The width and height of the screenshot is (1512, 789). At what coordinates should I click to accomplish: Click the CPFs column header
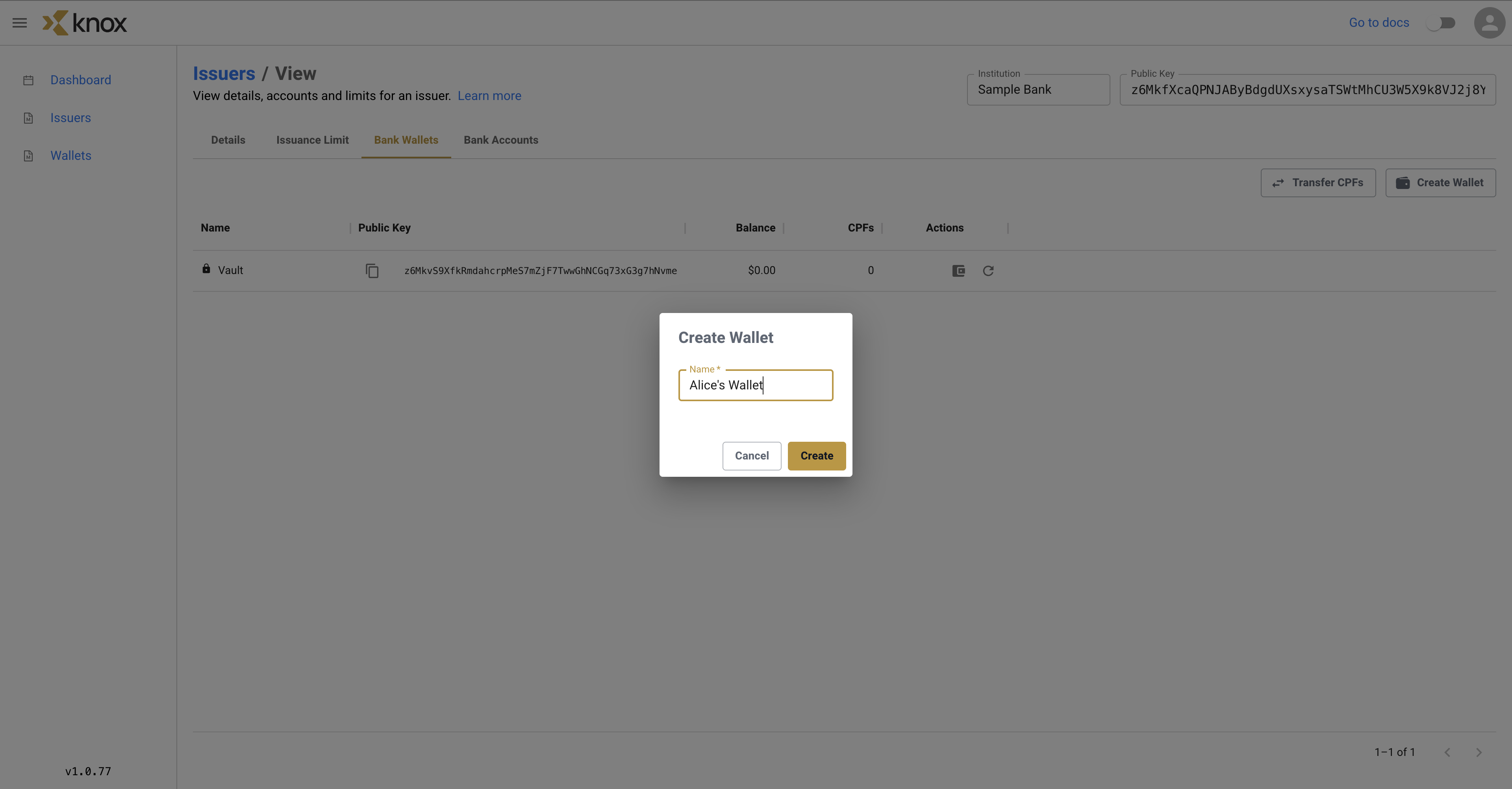pyautogui.click(x=860, y=228)
